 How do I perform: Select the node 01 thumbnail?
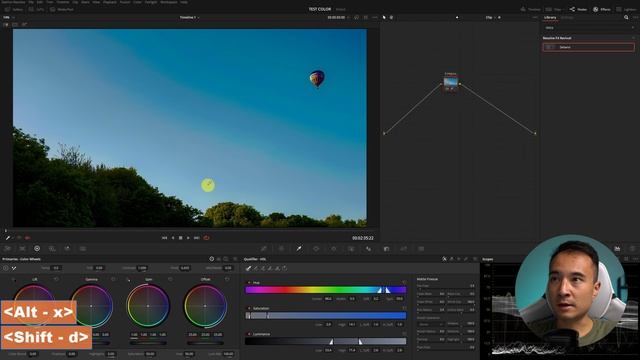tap(451, 83)
